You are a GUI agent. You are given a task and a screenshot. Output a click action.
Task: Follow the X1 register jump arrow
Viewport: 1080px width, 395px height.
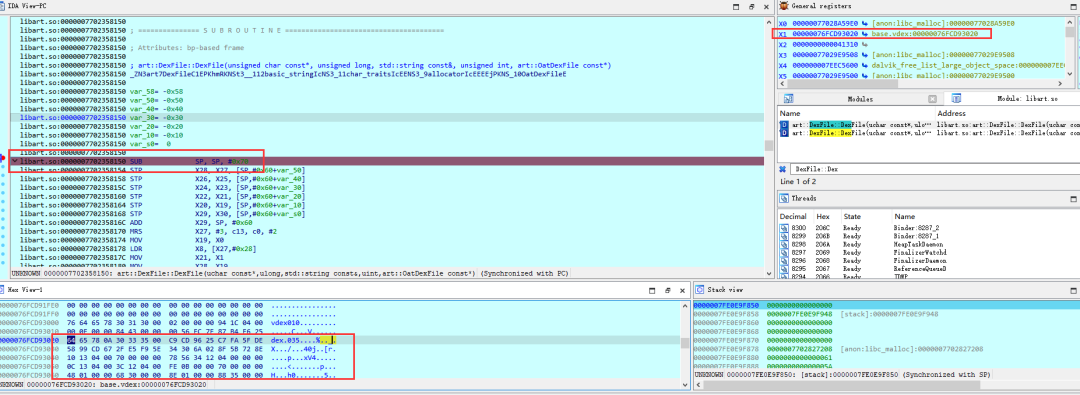861,33
